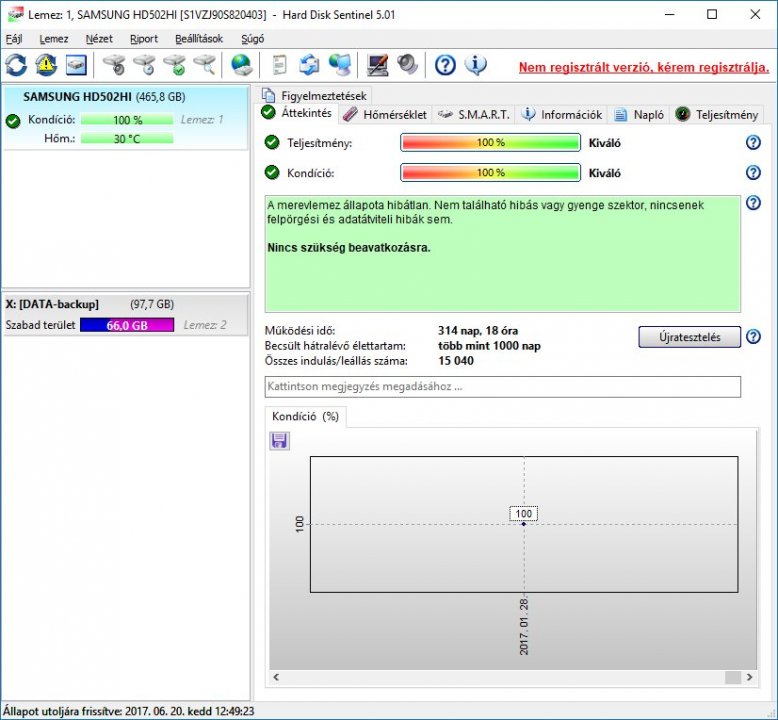Open the Beállítások menu
Viewport: 778px width, 720px height.
(x=199, y=39)
